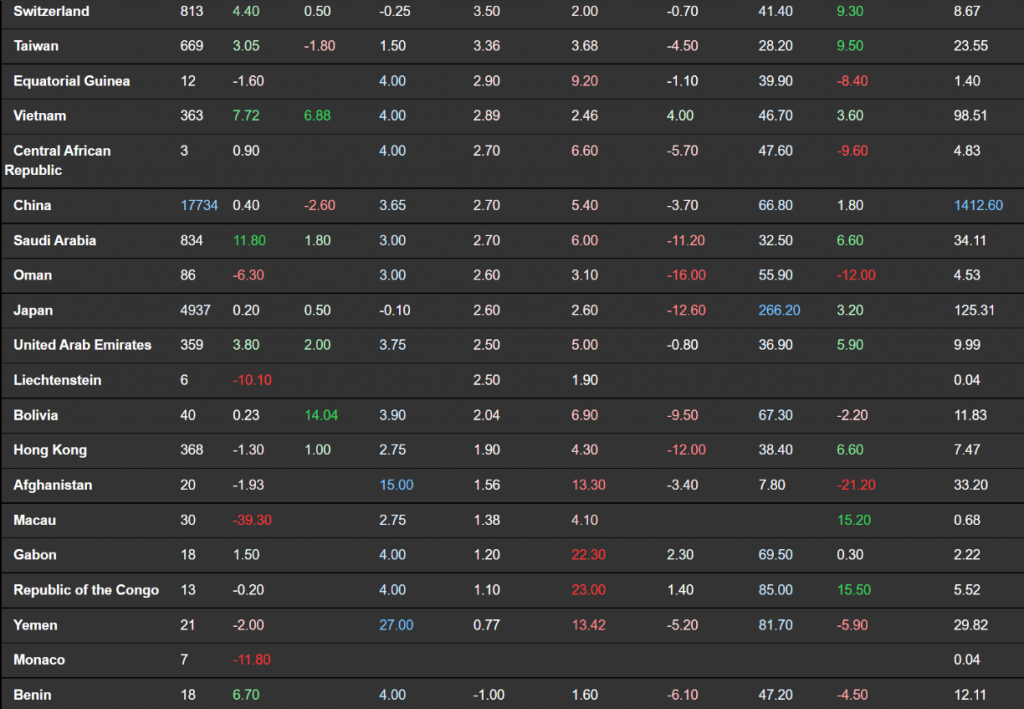Open Vietnam country page
The height and width of the screenshot is (709, 1024).
coord(40,116)
